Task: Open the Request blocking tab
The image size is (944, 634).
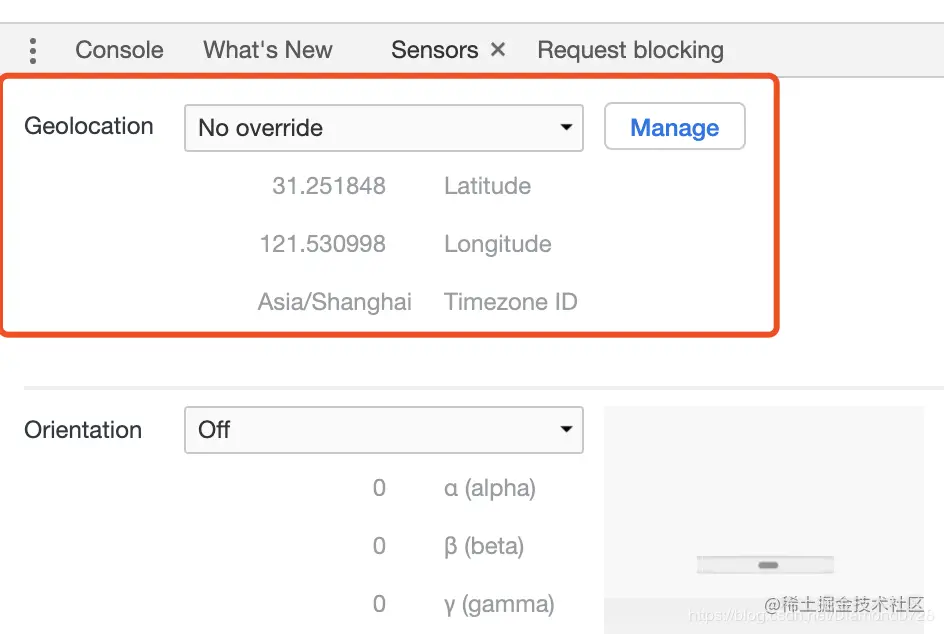Action: pyautogui.click(x=630, y=50)
